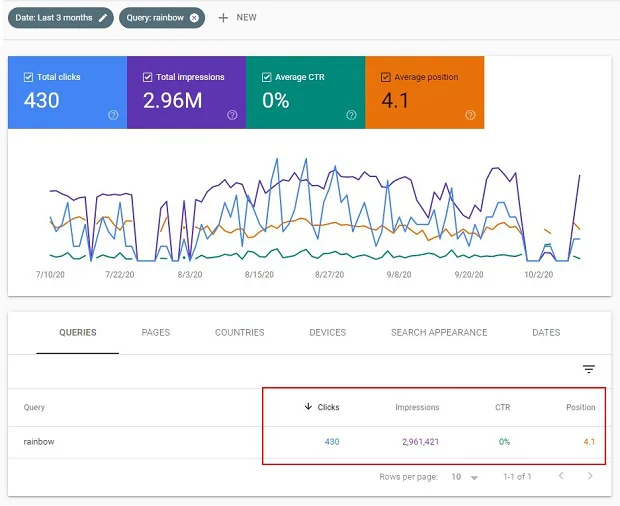The height and width of the screenshot is (506, 620).
Task: Open help icon on Total clicks card
Action: (113, 115)
